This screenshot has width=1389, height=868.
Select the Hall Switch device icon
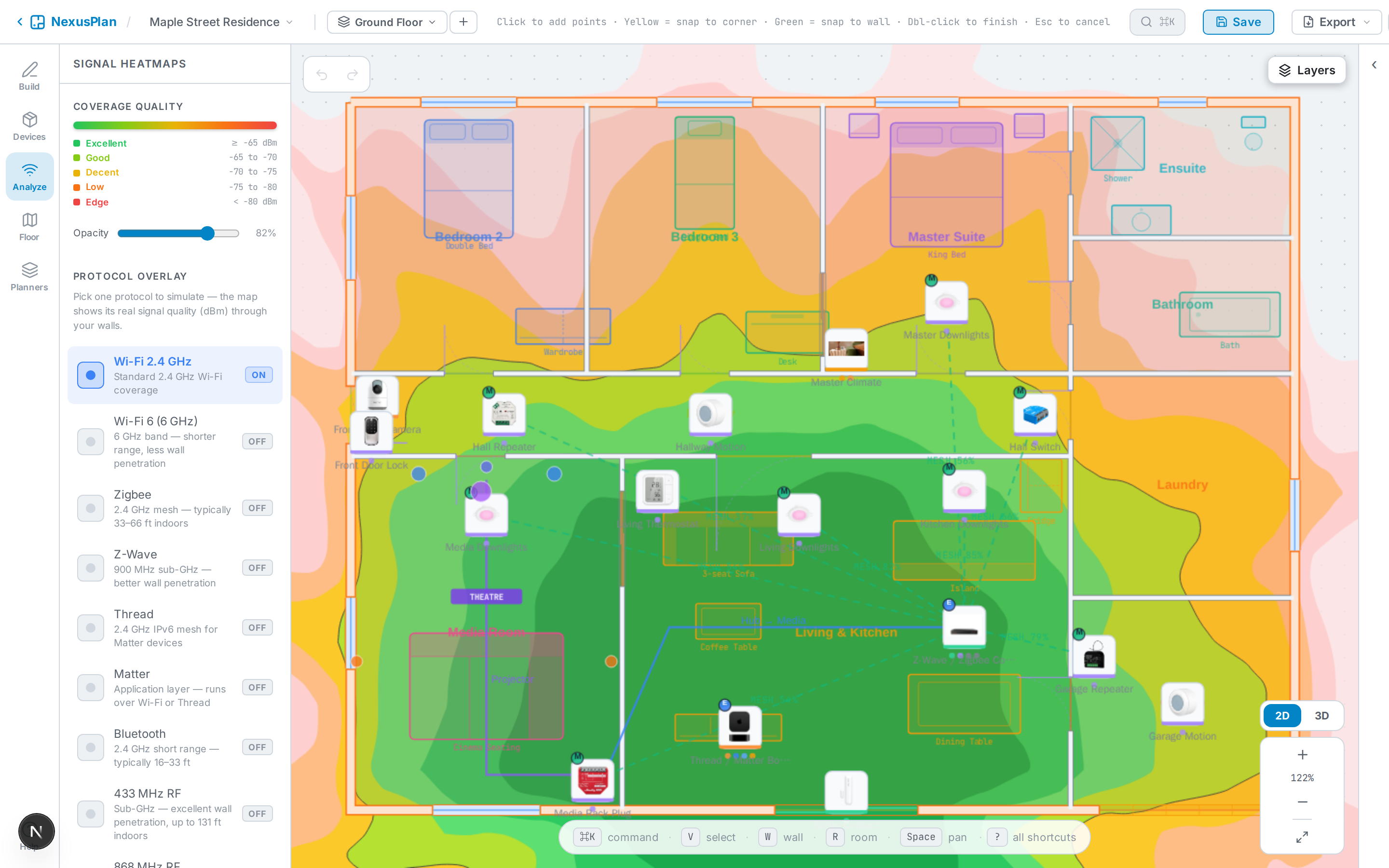coord(1035,415)
